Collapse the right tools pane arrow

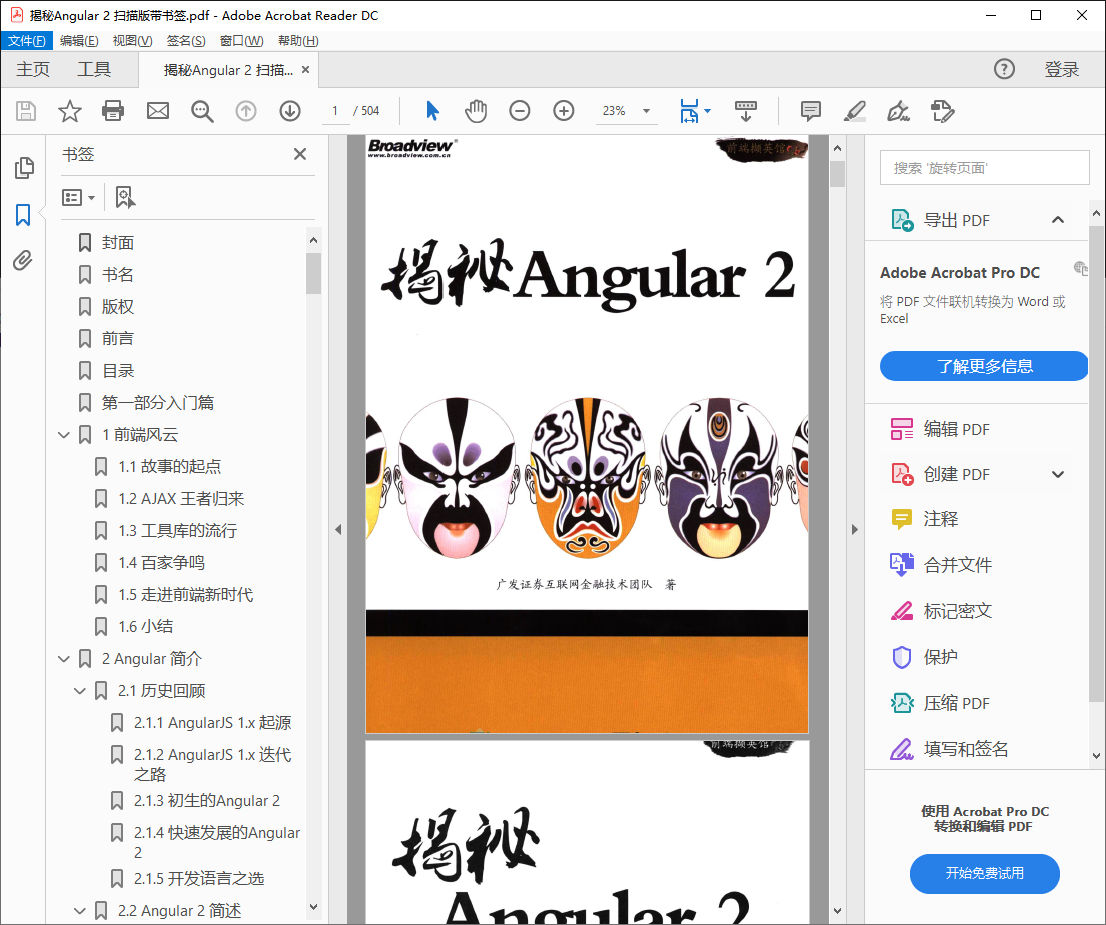point(855,529)
